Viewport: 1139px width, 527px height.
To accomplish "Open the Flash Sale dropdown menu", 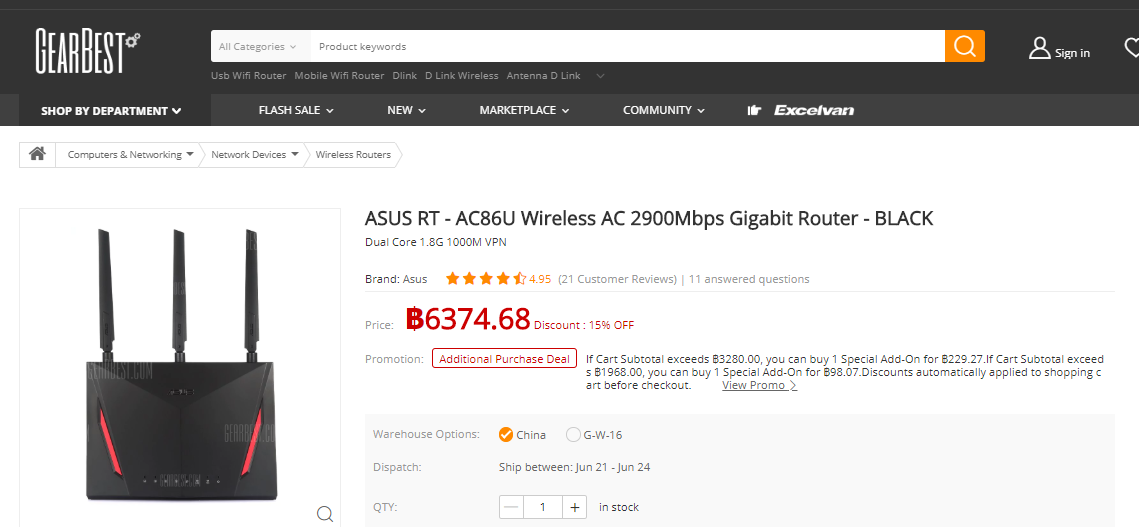I will click(296, 110).
